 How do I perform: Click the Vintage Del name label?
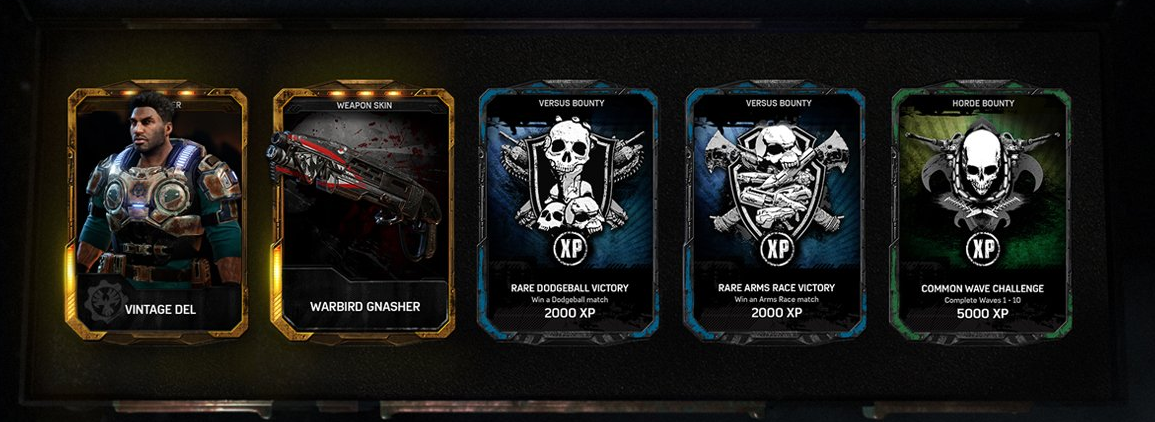[161, 309]
